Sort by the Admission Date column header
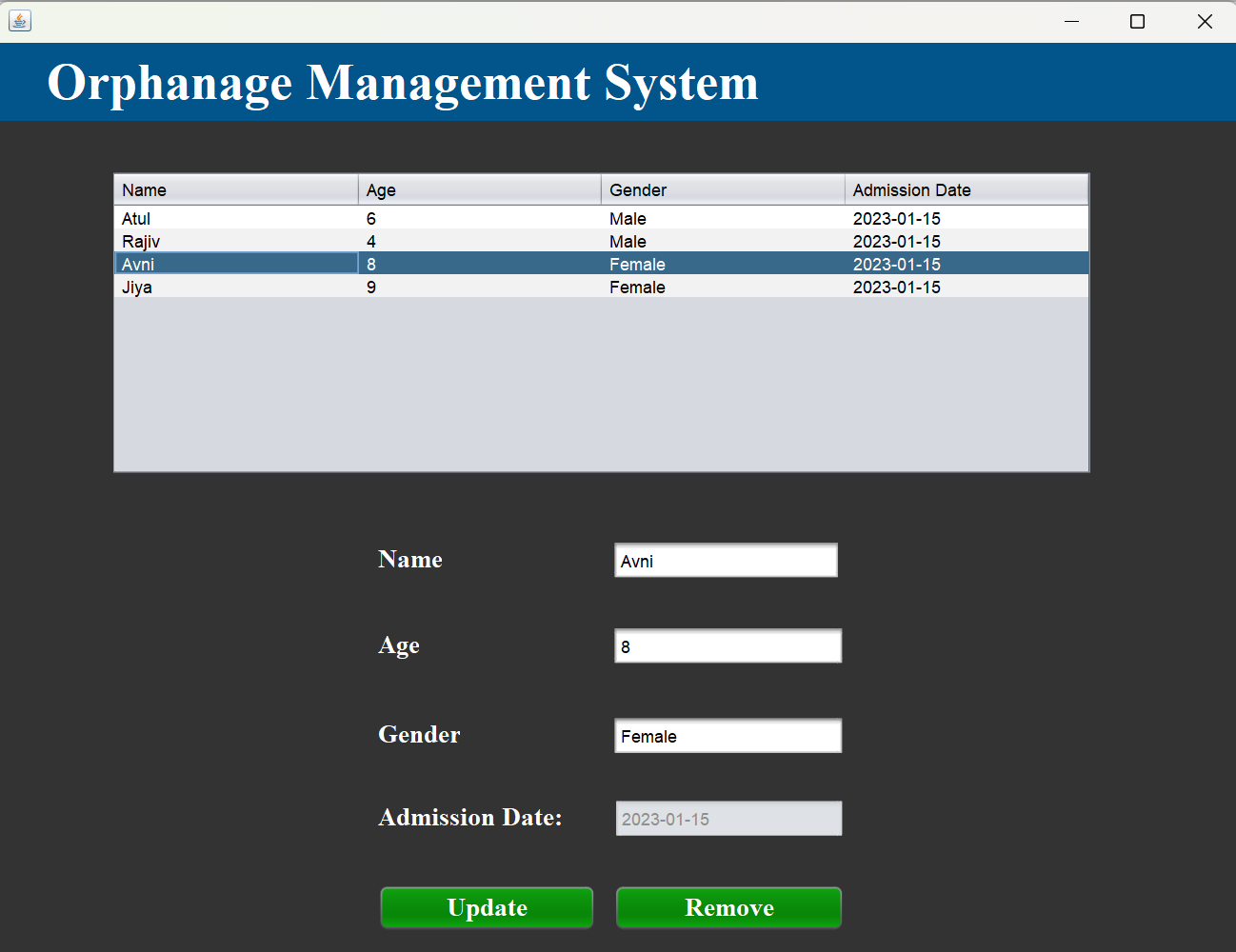This screenshot has height=952, width=1236. (966, 189)
